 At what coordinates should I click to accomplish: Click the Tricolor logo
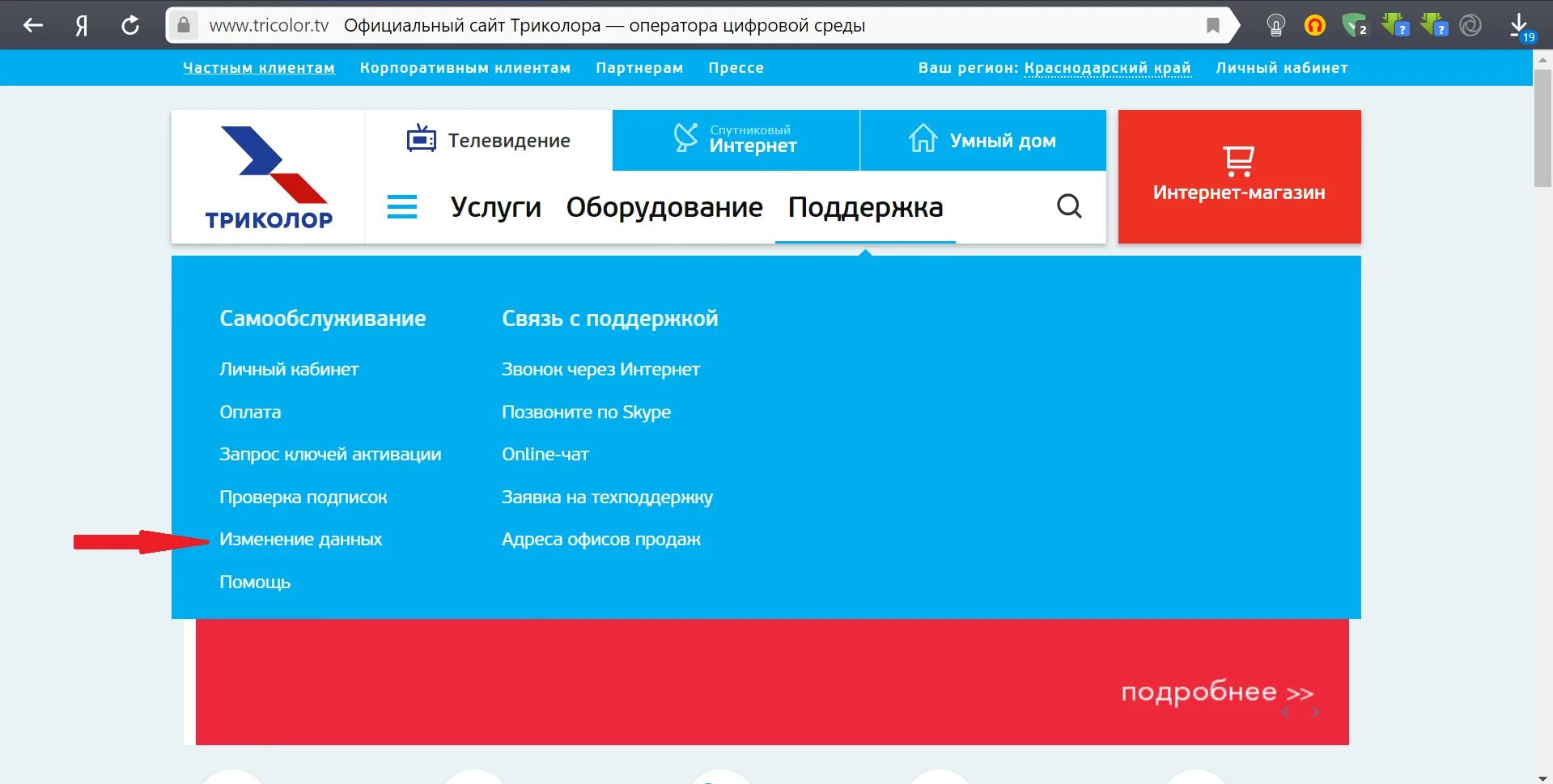(269, 177)
